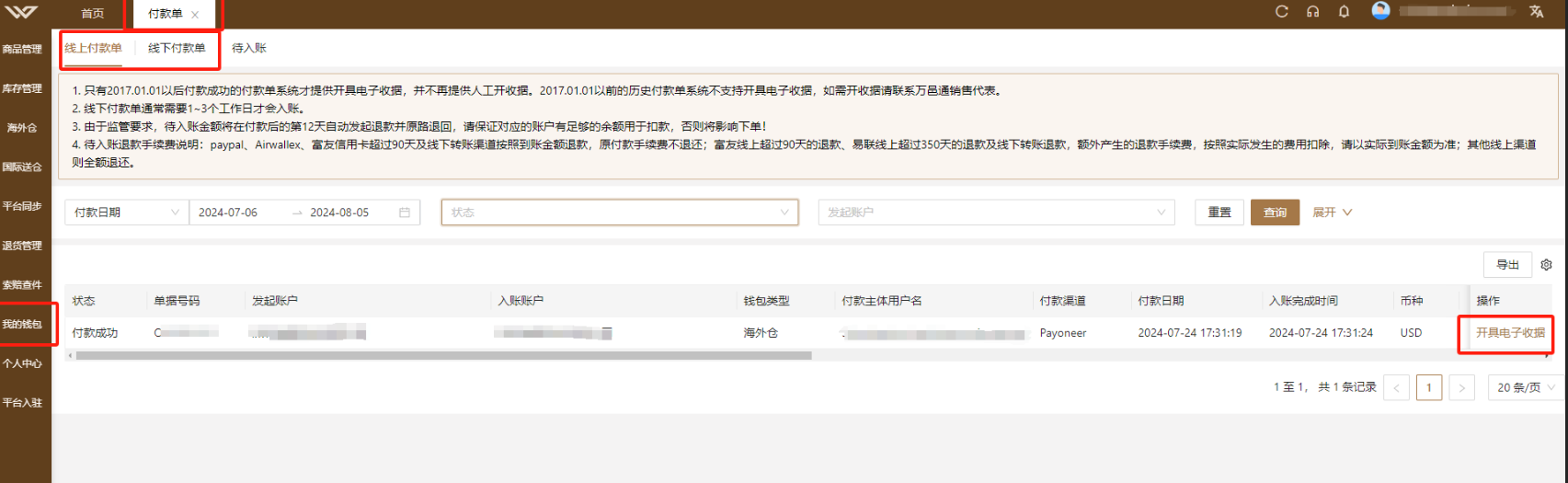1568x483 pixels.
Task: Open 海外仓 in sidebar
Action: [x=22, y=128]
